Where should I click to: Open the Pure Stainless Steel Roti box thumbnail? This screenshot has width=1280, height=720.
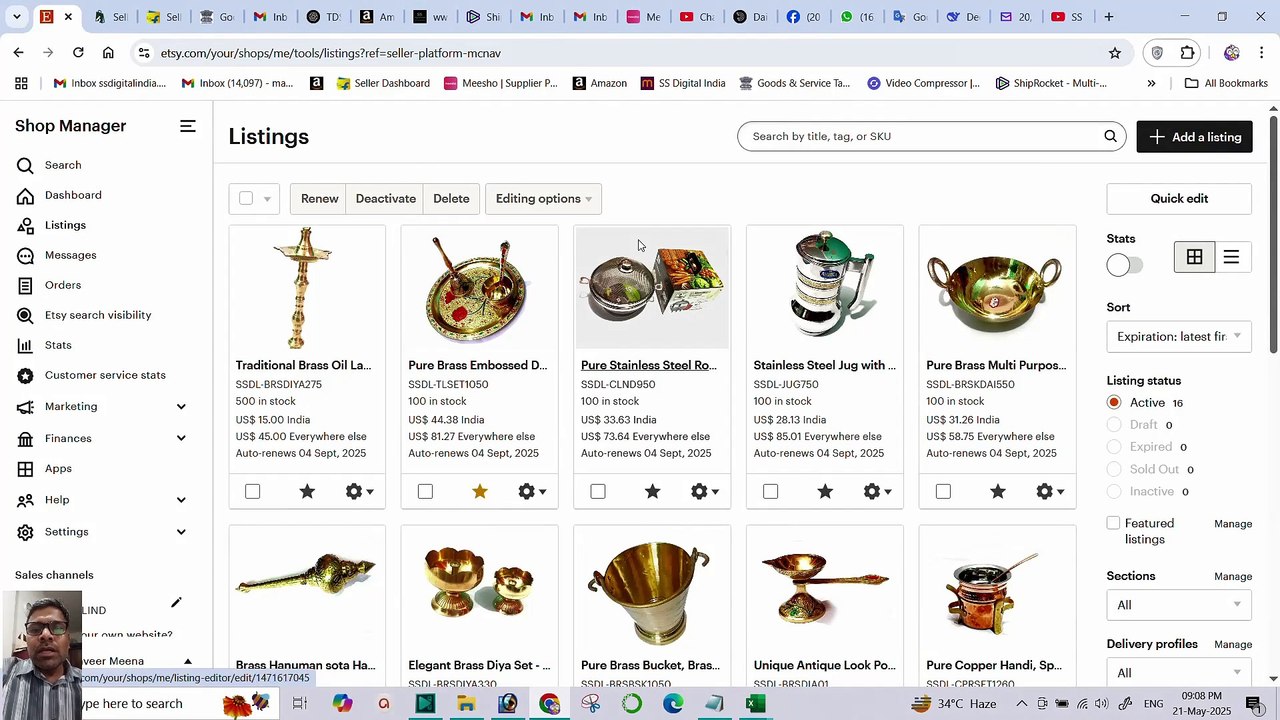pos(652,287)
